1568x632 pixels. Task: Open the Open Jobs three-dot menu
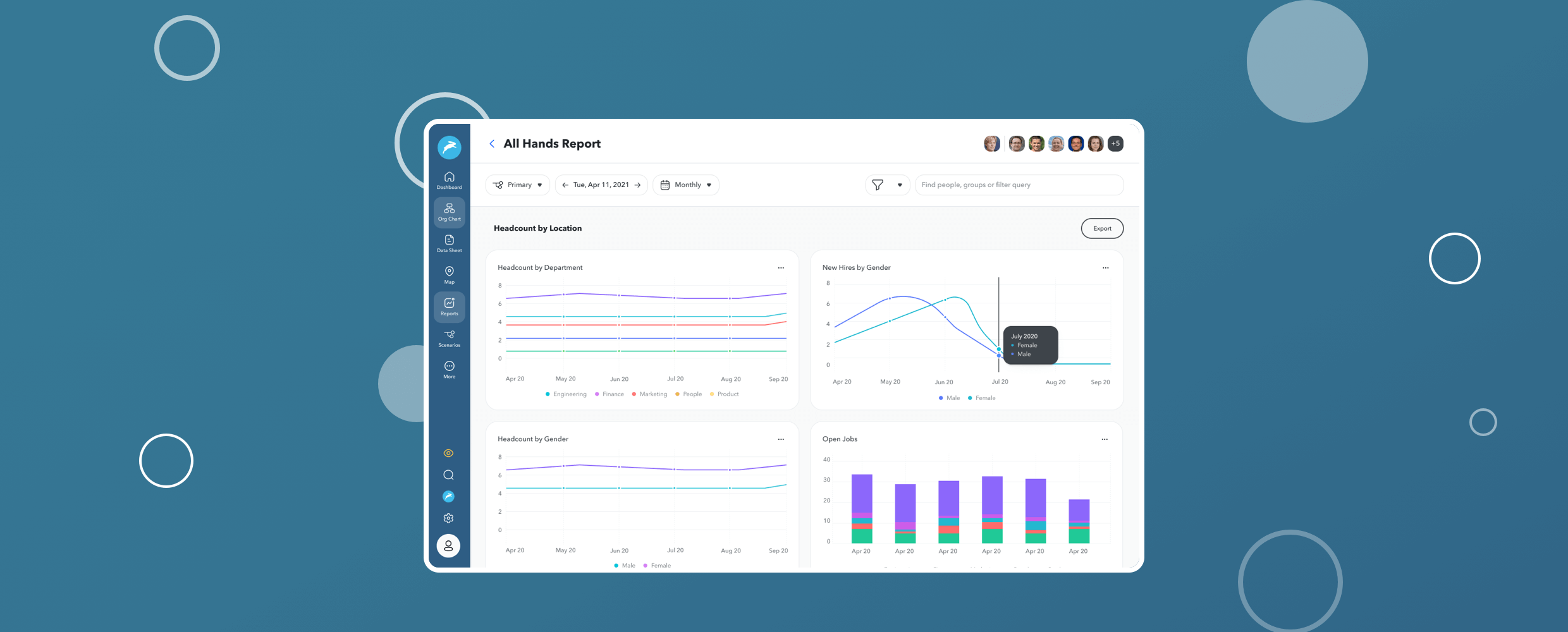click(1105, 439)
